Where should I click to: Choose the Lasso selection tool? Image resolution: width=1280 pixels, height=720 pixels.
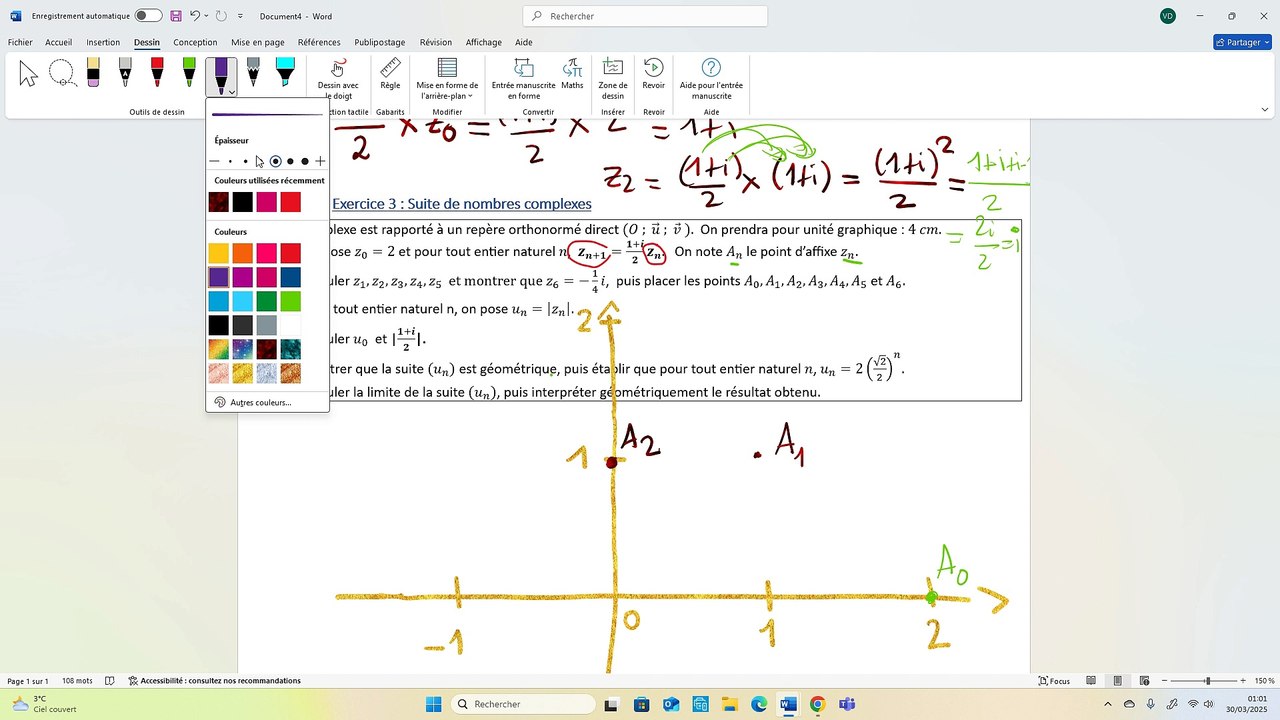point(62,73)
